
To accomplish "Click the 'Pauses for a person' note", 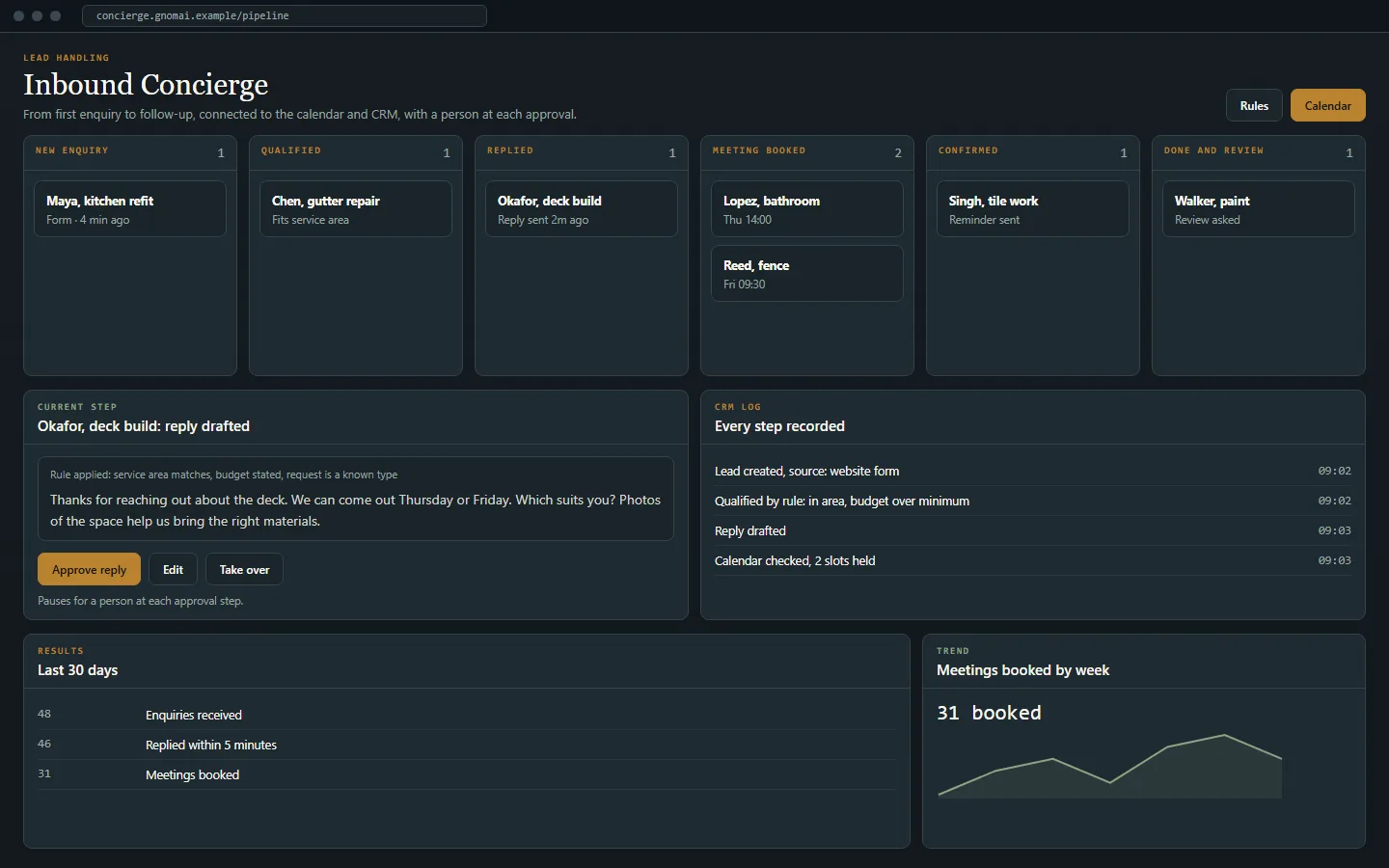I will [x=141, y=601].
